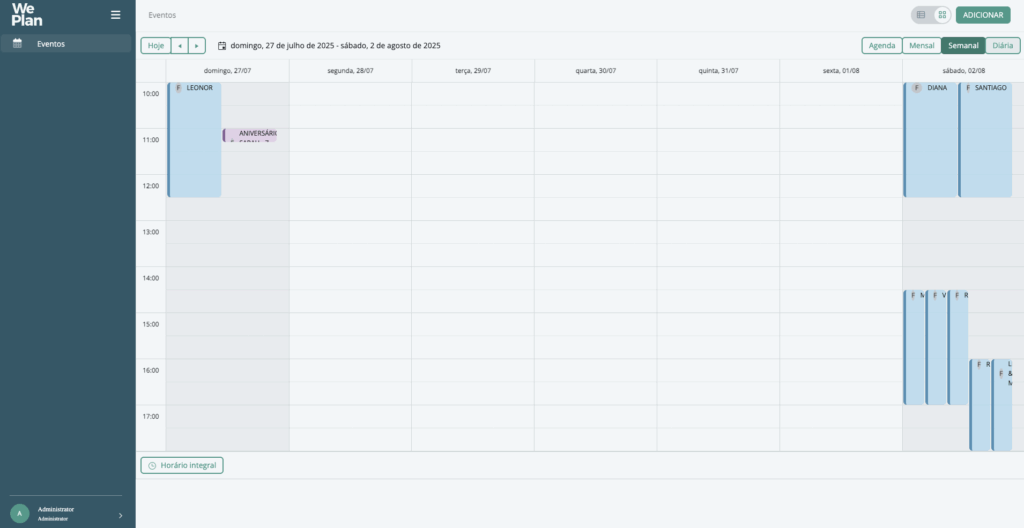
Task: Open the SANTIAGO event on Saturday
Action: click(x=985, y=140)
